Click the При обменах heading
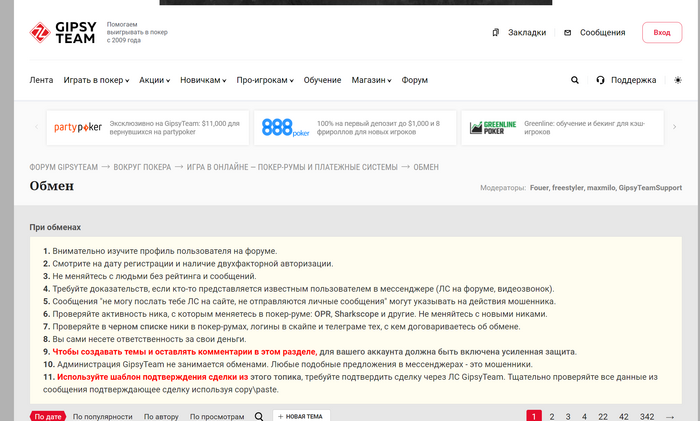 point(55,227)
